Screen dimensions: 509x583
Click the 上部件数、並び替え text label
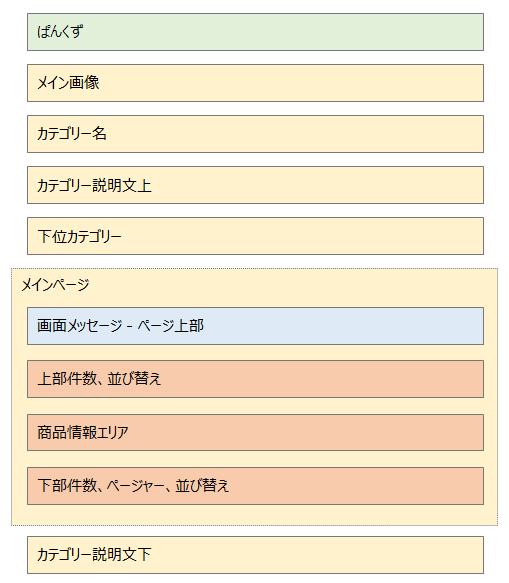tap(99, 379)
